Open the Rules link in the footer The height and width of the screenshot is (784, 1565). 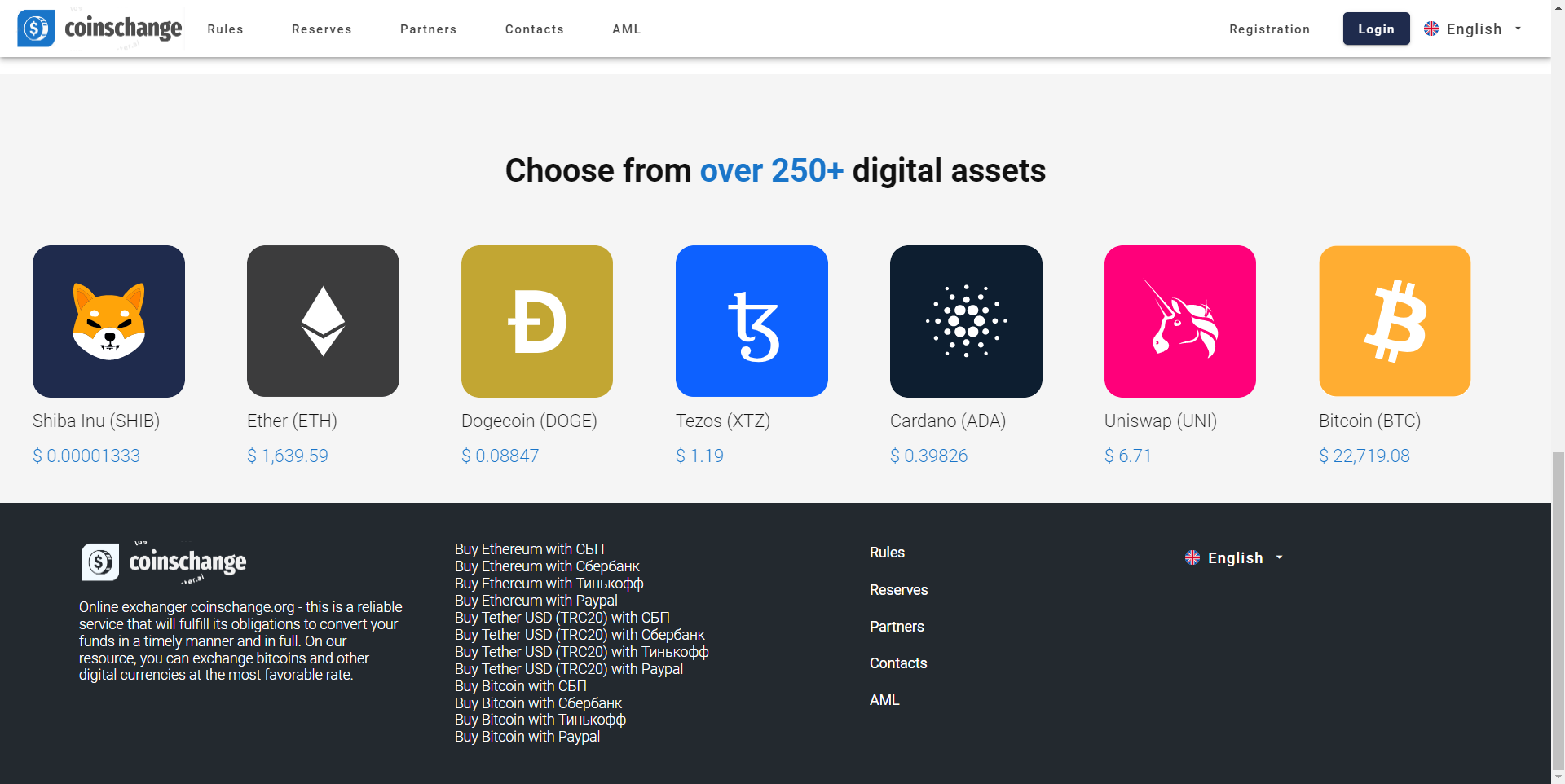(x=887, y=553)
